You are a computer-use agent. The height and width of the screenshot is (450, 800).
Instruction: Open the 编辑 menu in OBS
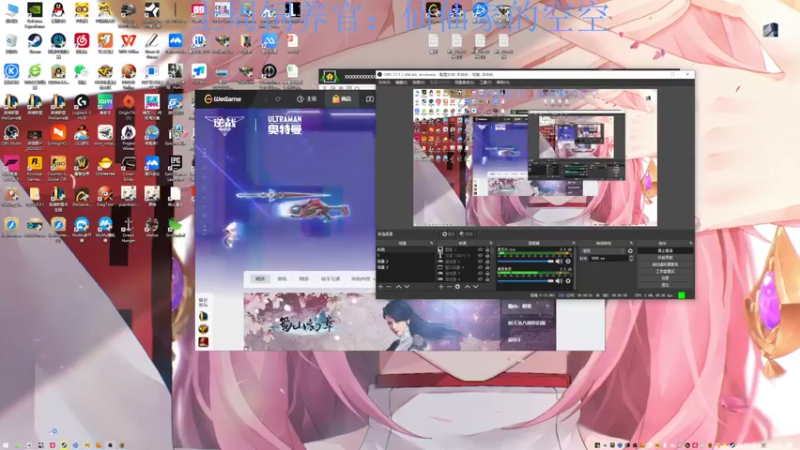(x=402, y=82)
